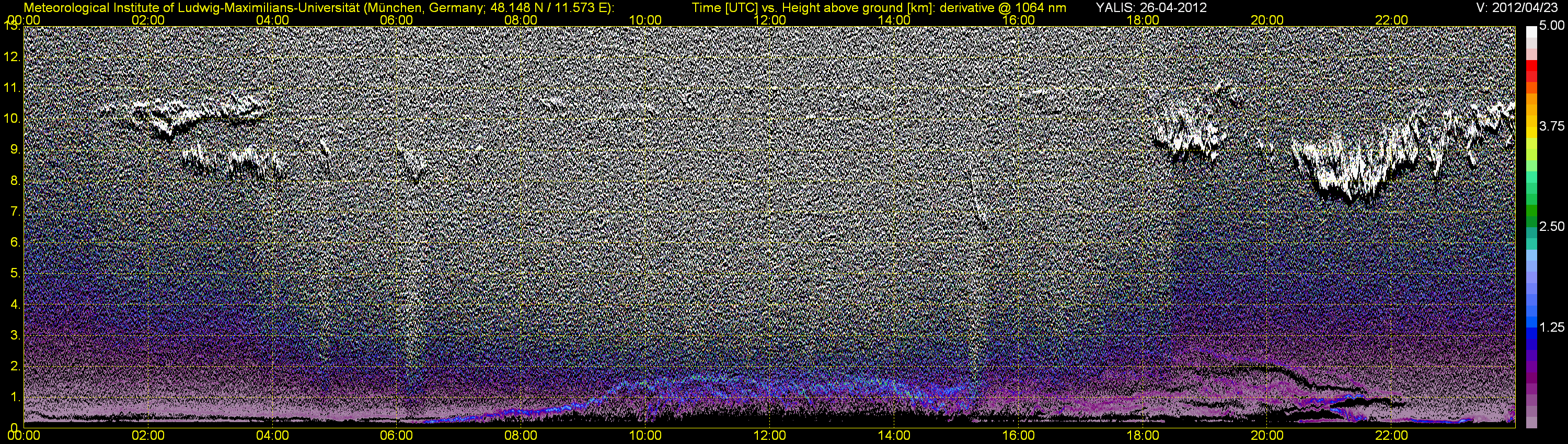Click the 'Time [UTC] vs. Height above ground' heading

coord(879,8)
